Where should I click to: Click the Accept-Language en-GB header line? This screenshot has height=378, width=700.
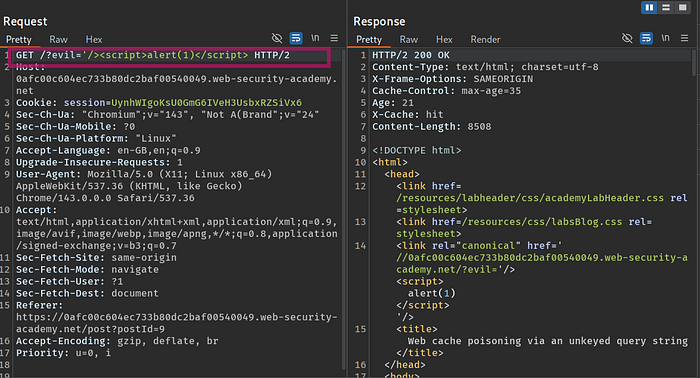[x=108, y=150]
